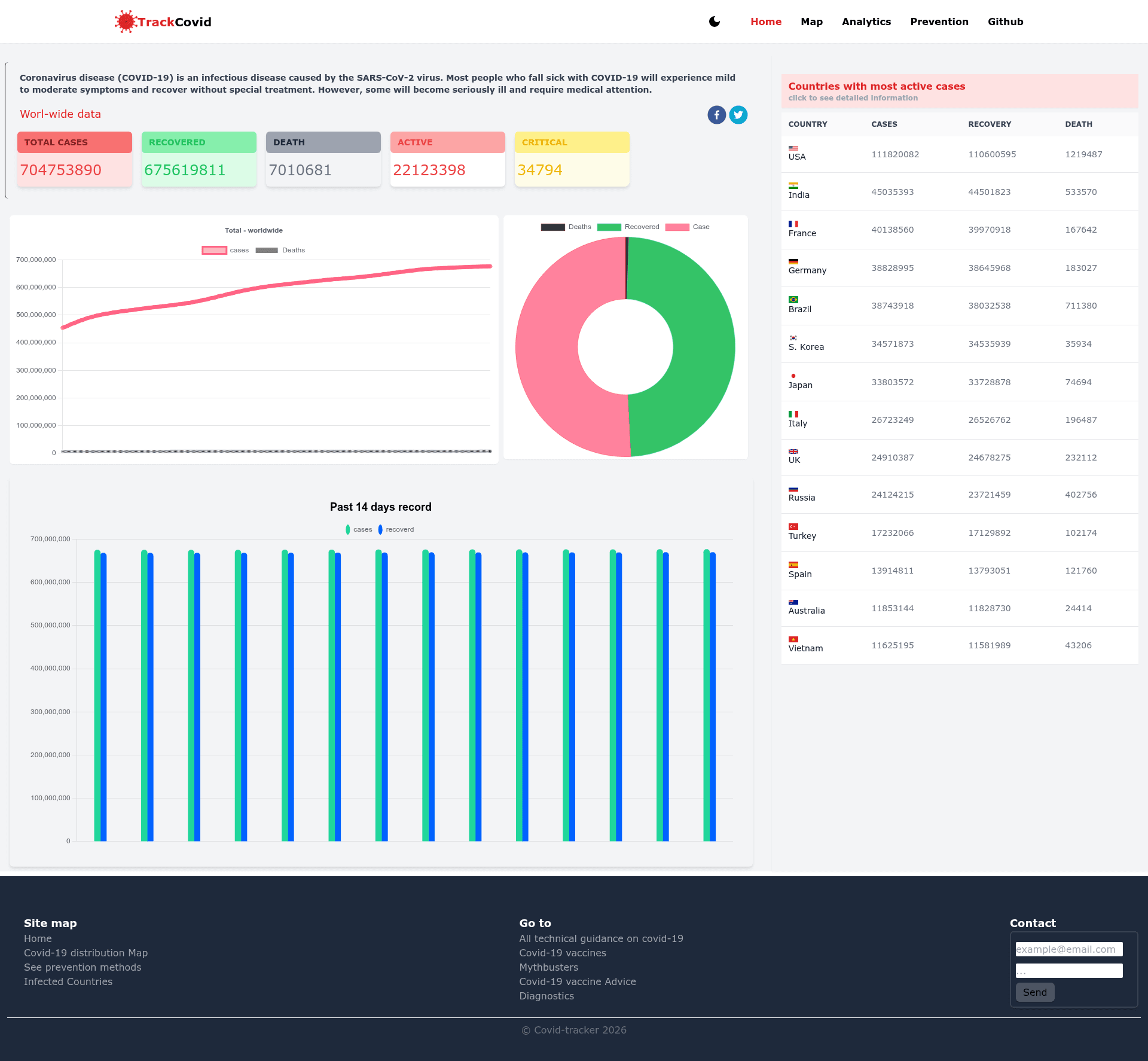Click the RECOVERY column header

coord(990,124)
